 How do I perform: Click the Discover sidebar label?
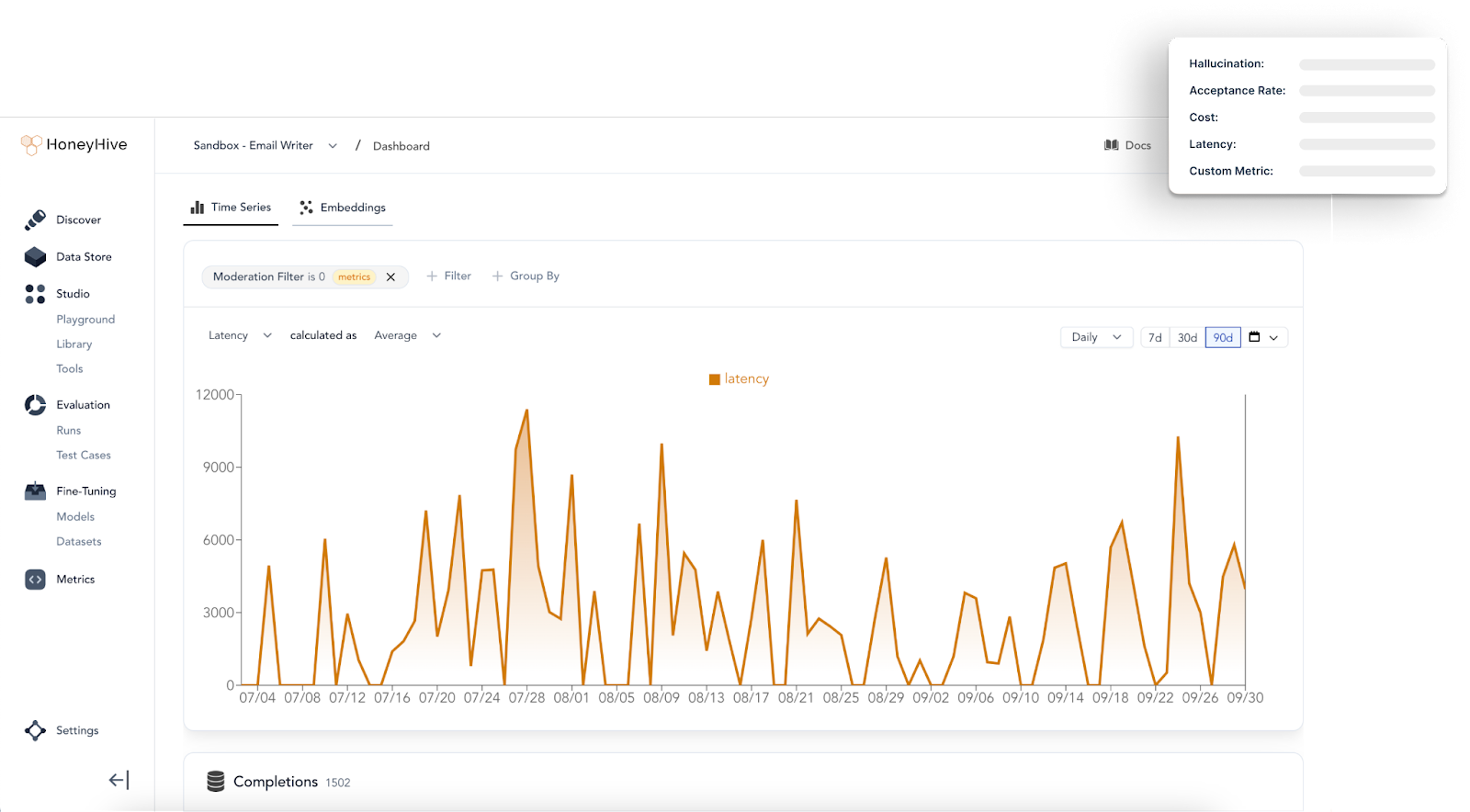79,220
